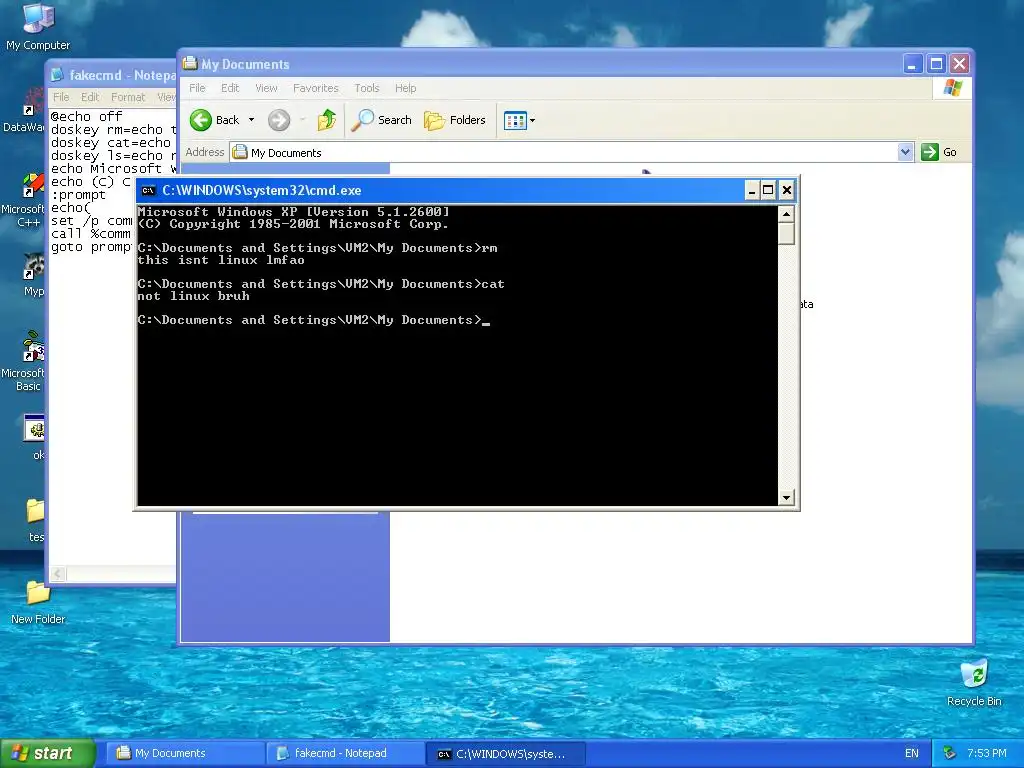The width and height of the screenshot is (1024, 768).
Task: Switch to fakecmd - Notepad taskbar button
Action: (x=345, y=754)
